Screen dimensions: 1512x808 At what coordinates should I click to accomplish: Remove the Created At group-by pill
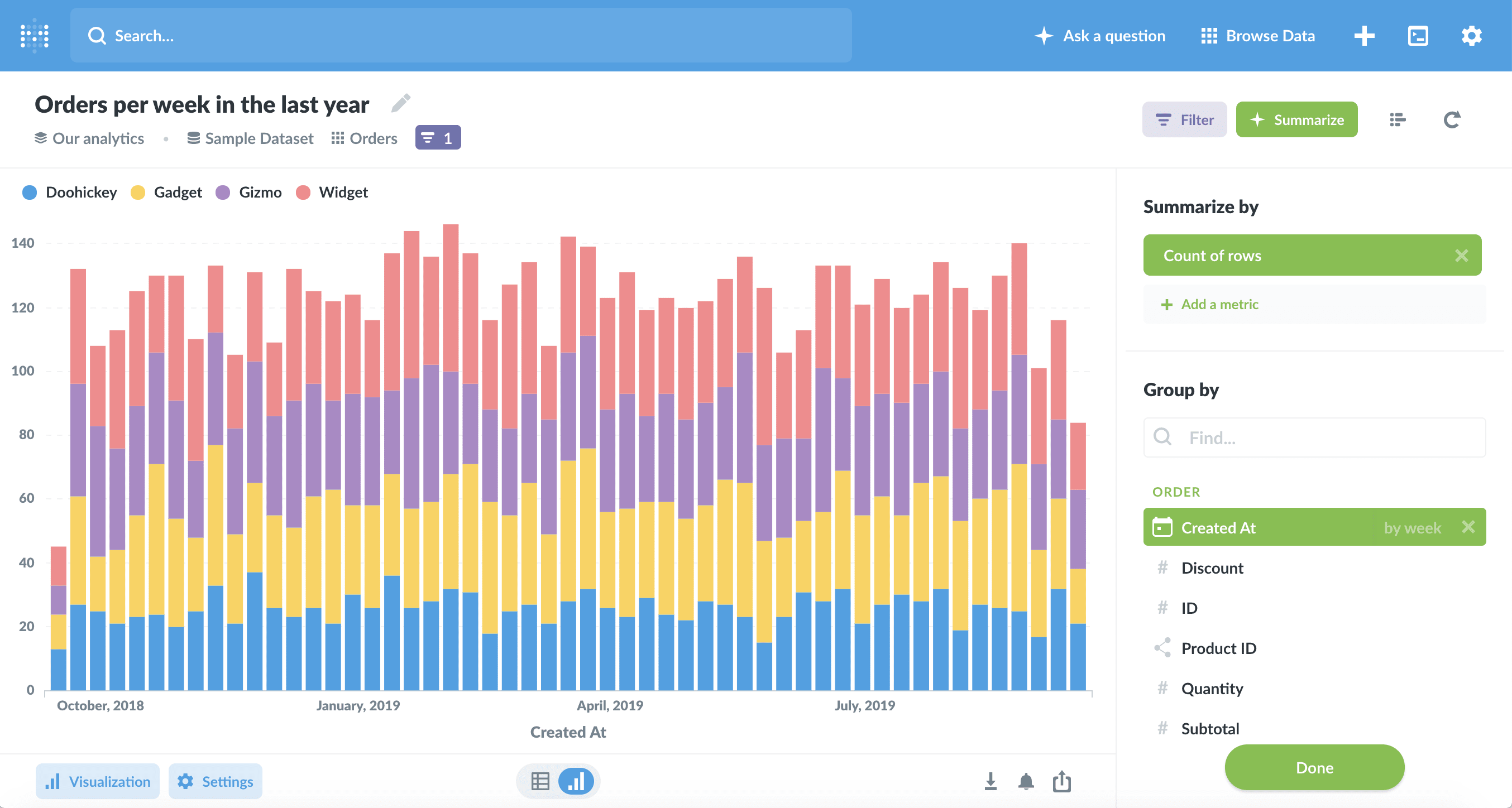[x=1467, y=527]
